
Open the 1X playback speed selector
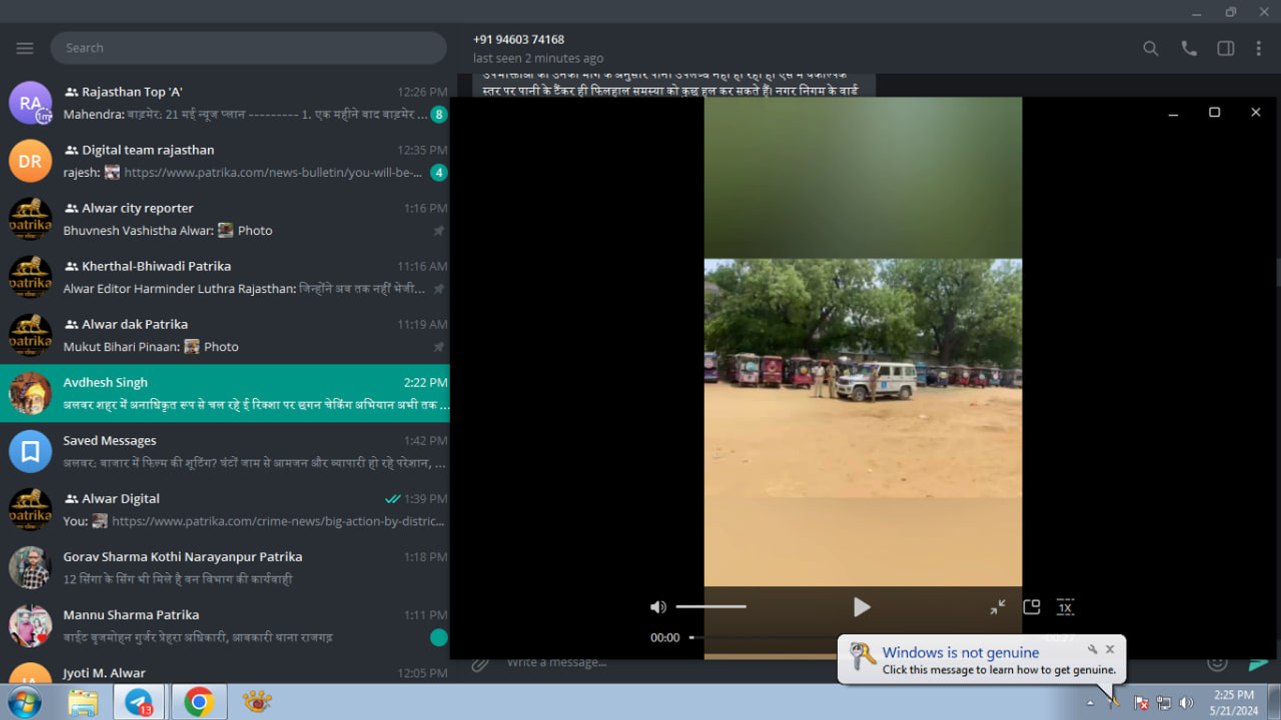(1065, 607)
